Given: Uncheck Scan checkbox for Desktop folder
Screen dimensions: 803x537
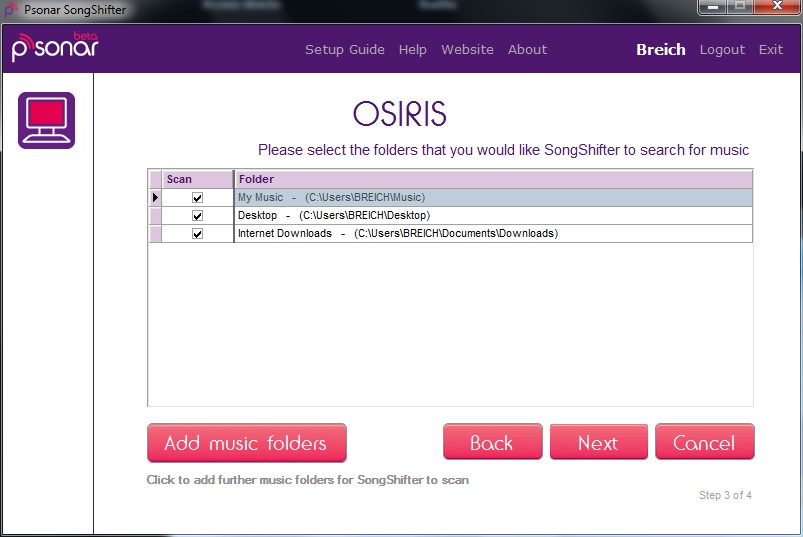Looking at the screenshot, I should click(197, 216).
